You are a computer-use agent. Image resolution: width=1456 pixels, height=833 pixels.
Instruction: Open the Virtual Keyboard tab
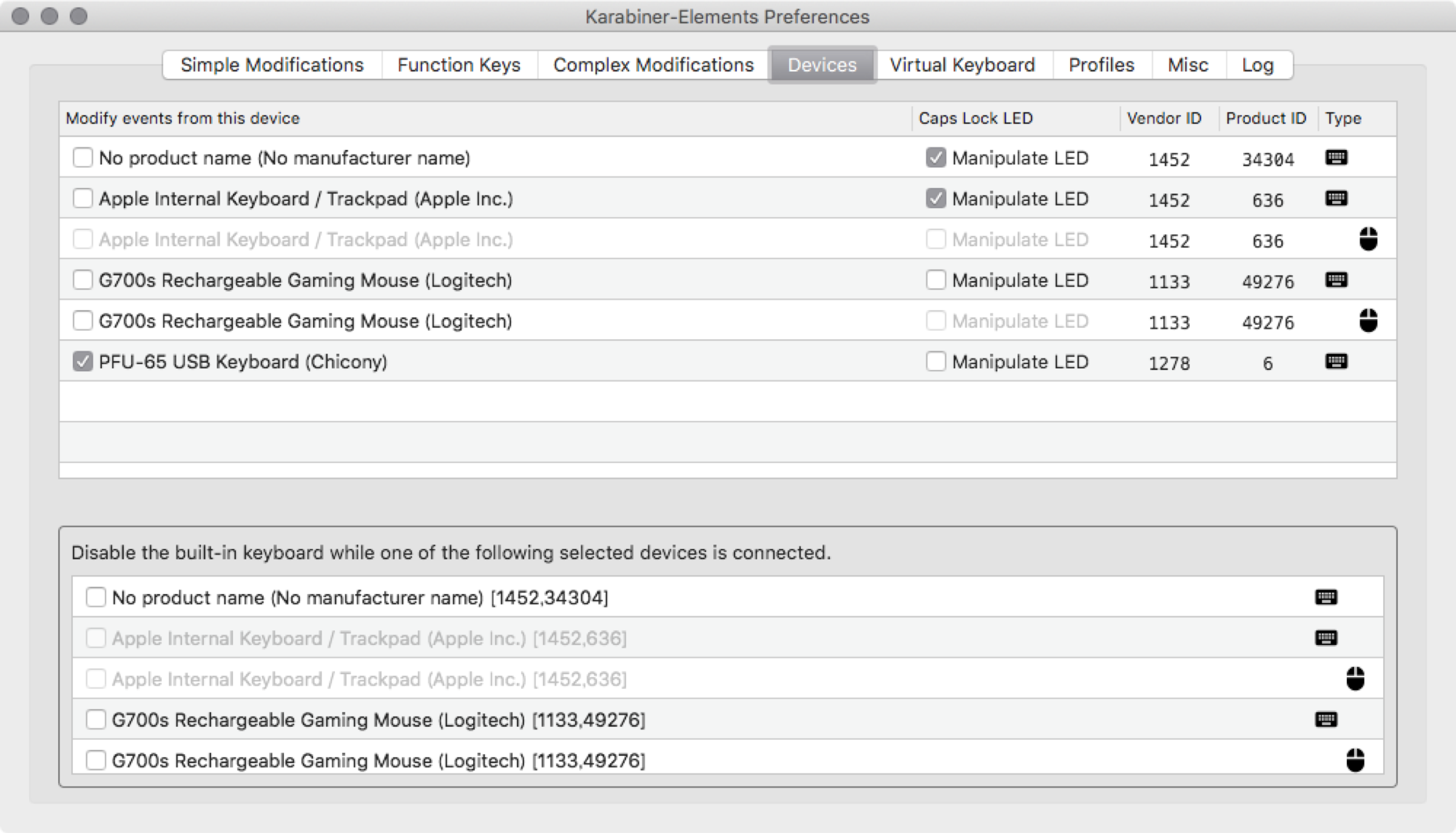(x=962, y=65)
